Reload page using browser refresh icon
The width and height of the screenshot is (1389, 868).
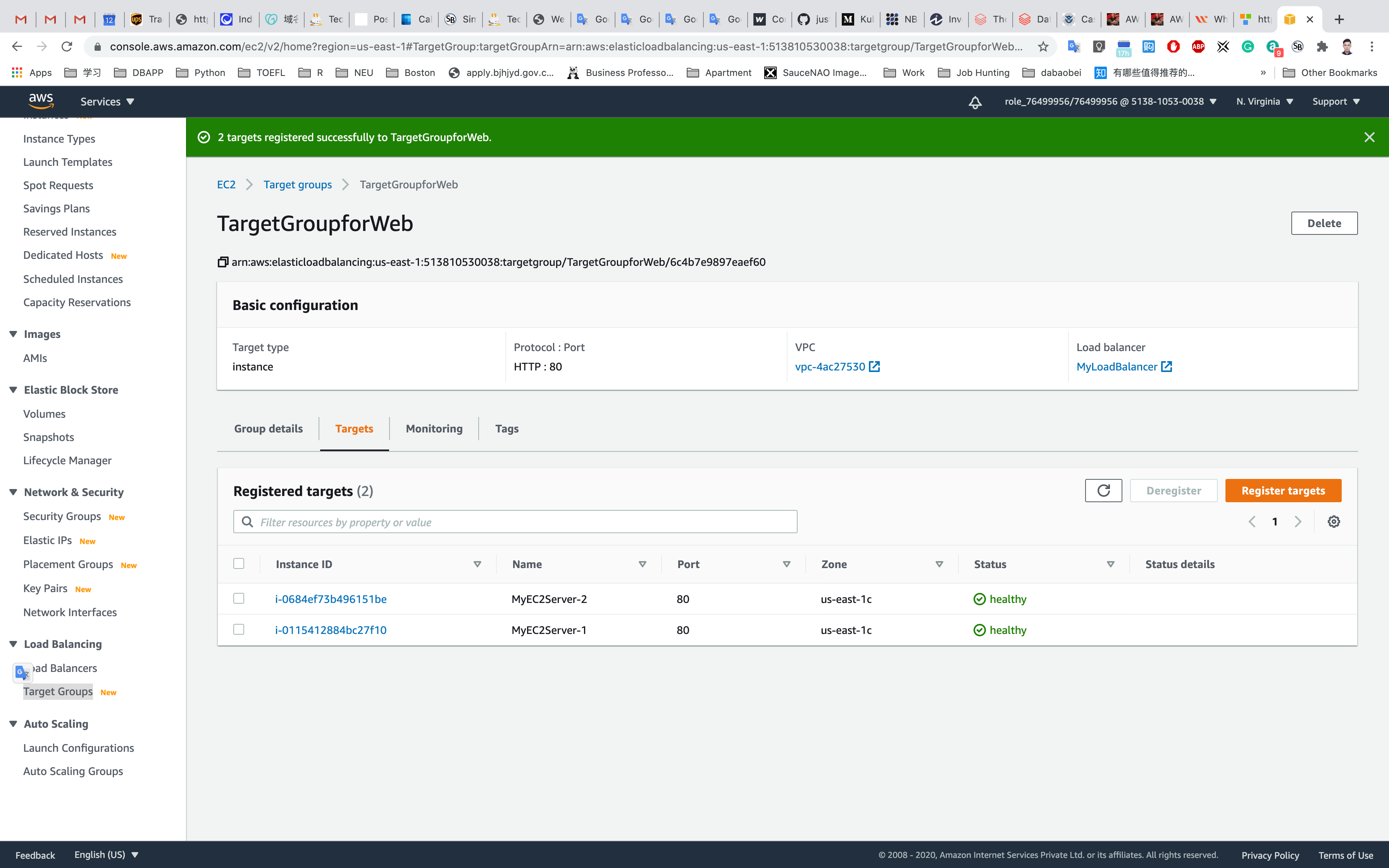[67, 46]
